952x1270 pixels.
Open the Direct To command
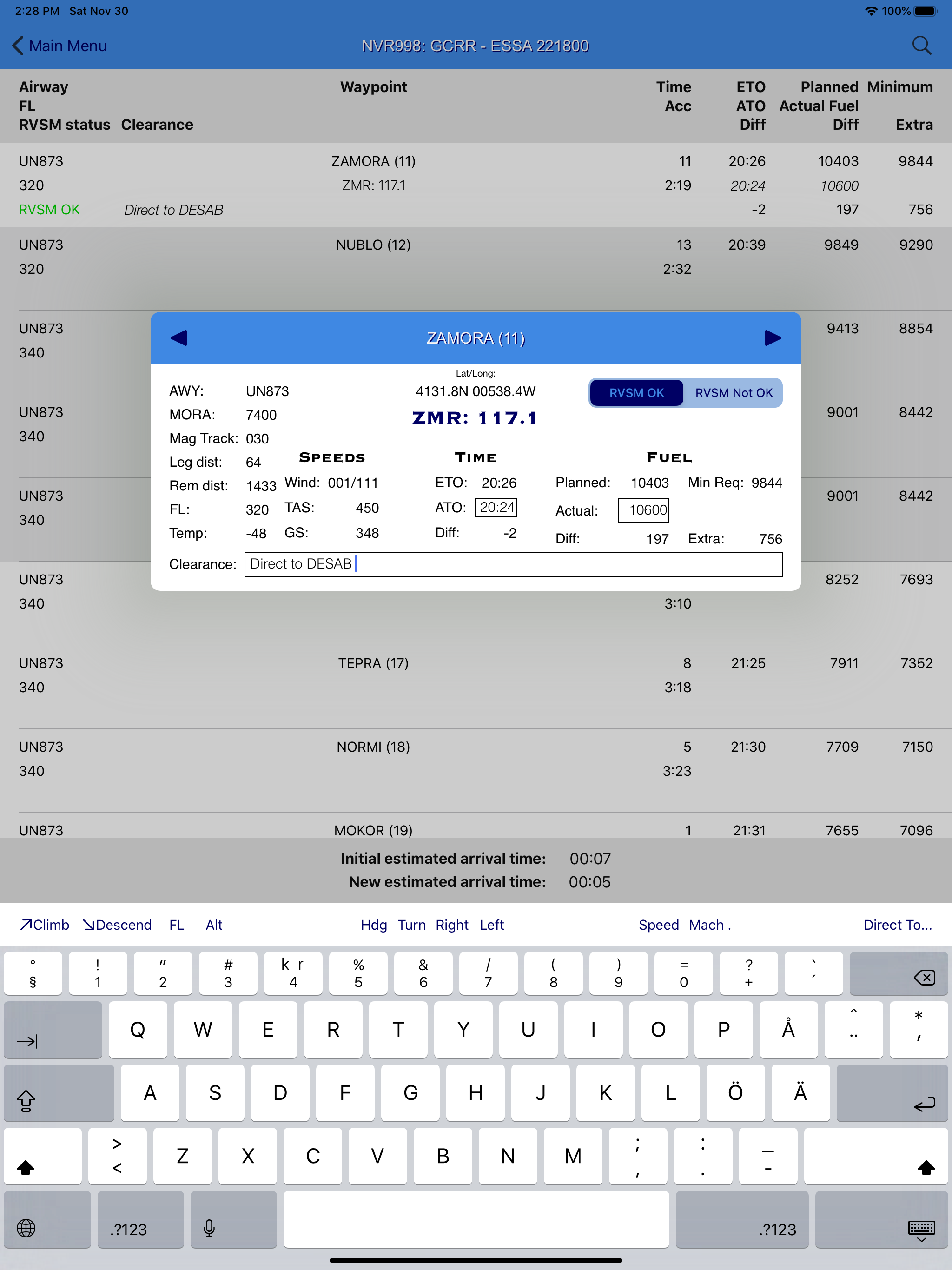click(x=898, y=924)
